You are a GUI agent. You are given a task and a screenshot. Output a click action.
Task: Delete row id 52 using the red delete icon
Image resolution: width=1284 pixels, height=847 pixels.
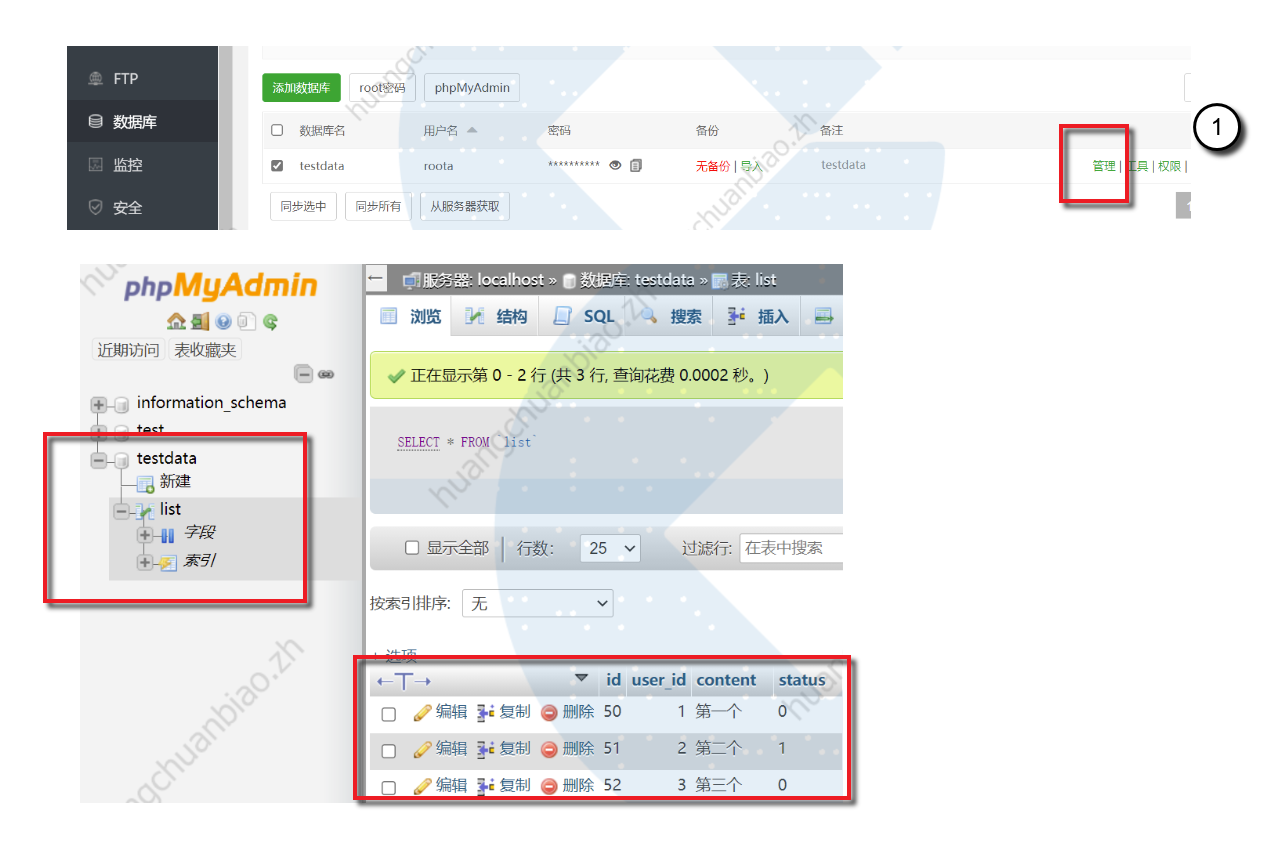549,786
